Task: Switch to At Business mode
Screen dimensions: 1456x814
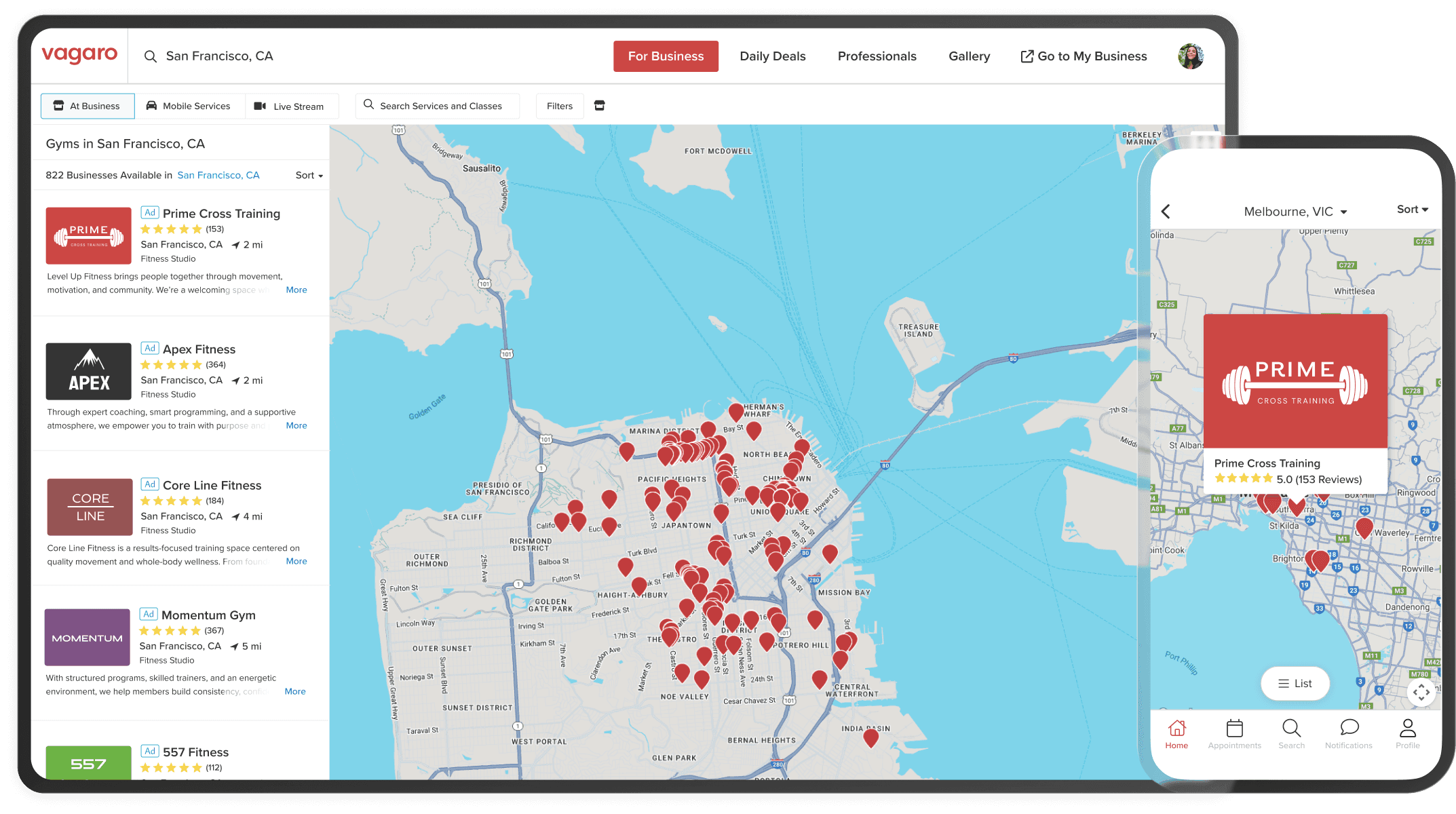Action: pos(88,106)
